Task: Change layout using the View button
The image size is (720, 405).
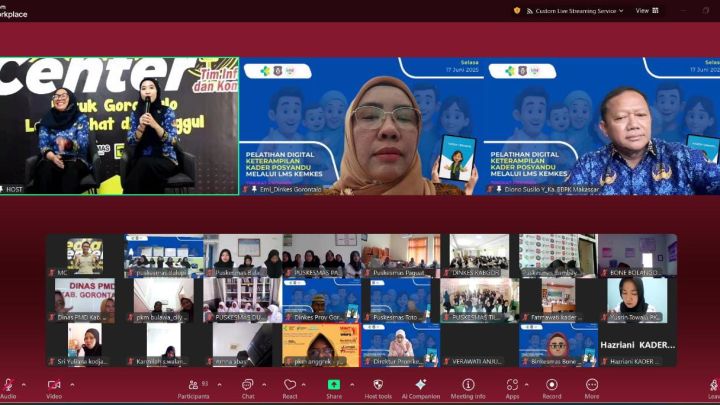Action: pyautogui.click(x=647, y=11)
